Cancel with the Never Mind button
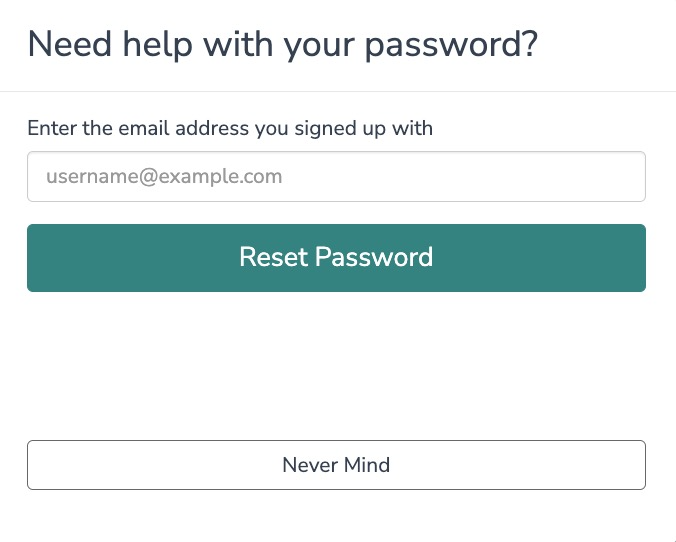Screen dimensions: 676x542 [336, 465]
